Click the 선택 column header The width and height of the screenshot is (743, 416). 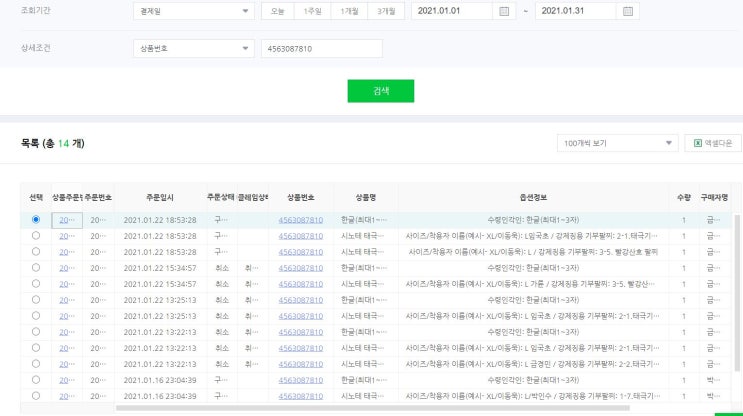36,198
